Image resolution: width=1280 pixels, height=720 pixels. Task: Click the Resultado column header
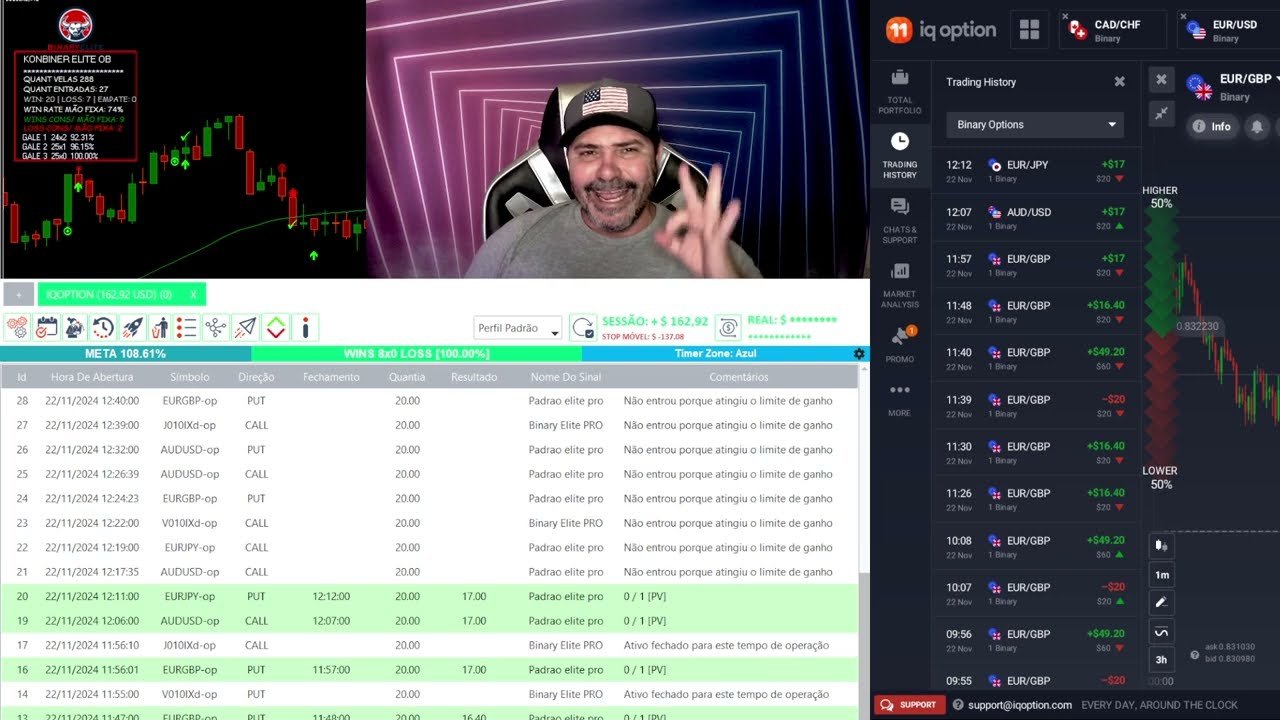[474, 377]
